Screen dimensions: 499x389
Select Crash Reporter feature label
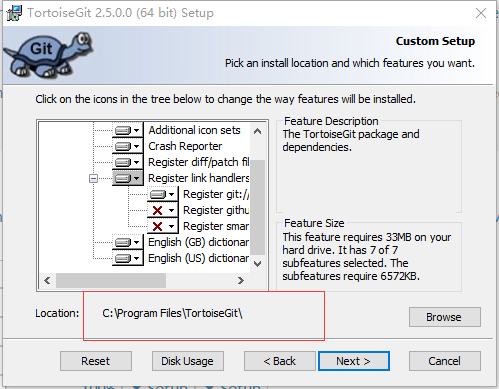[x=185, y=146]
